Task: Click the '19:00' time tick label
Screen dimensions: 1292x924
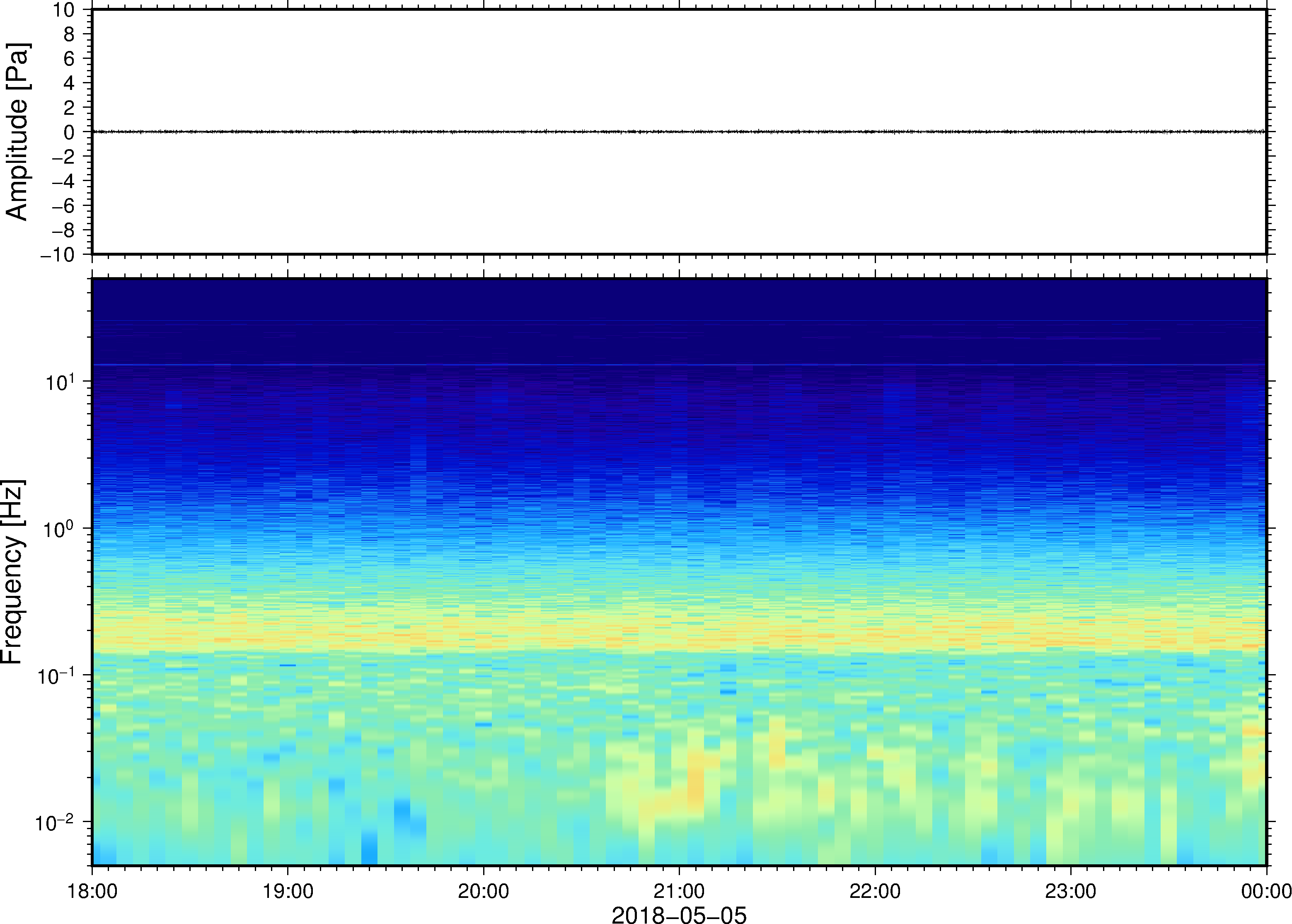Action: click(x=288, y=891)
